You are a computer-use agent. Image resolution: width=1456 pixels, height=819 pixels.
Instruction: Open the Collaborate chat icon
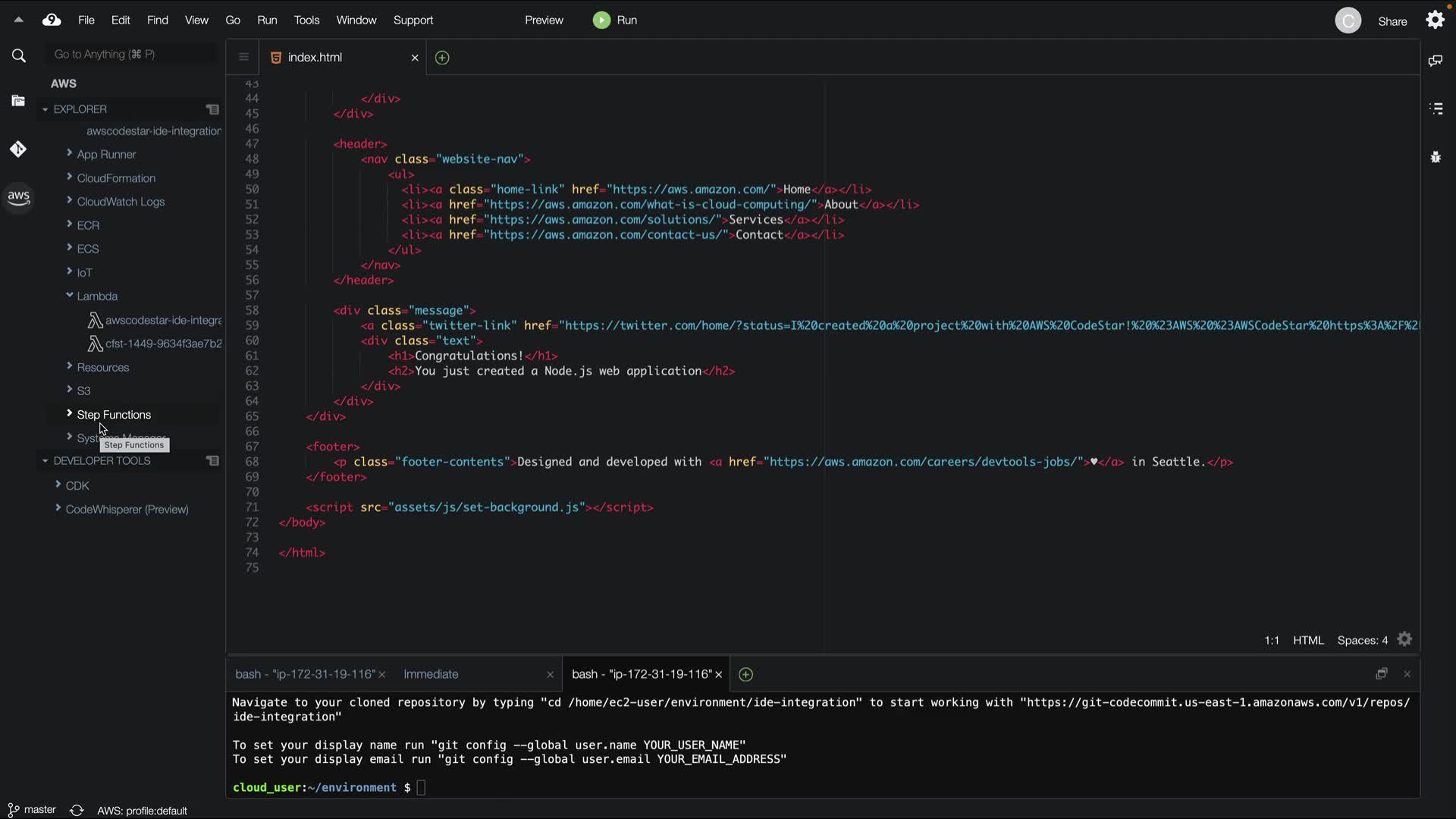(x=1436, y=61)
